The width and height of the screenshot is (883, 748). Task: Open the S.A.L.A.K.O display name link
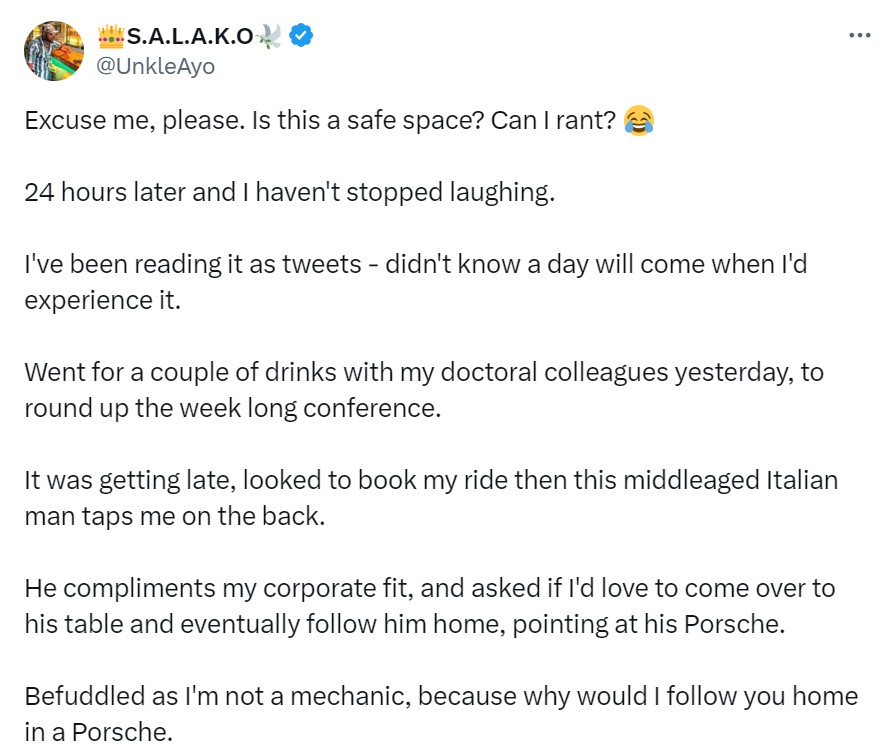point(192,37)
